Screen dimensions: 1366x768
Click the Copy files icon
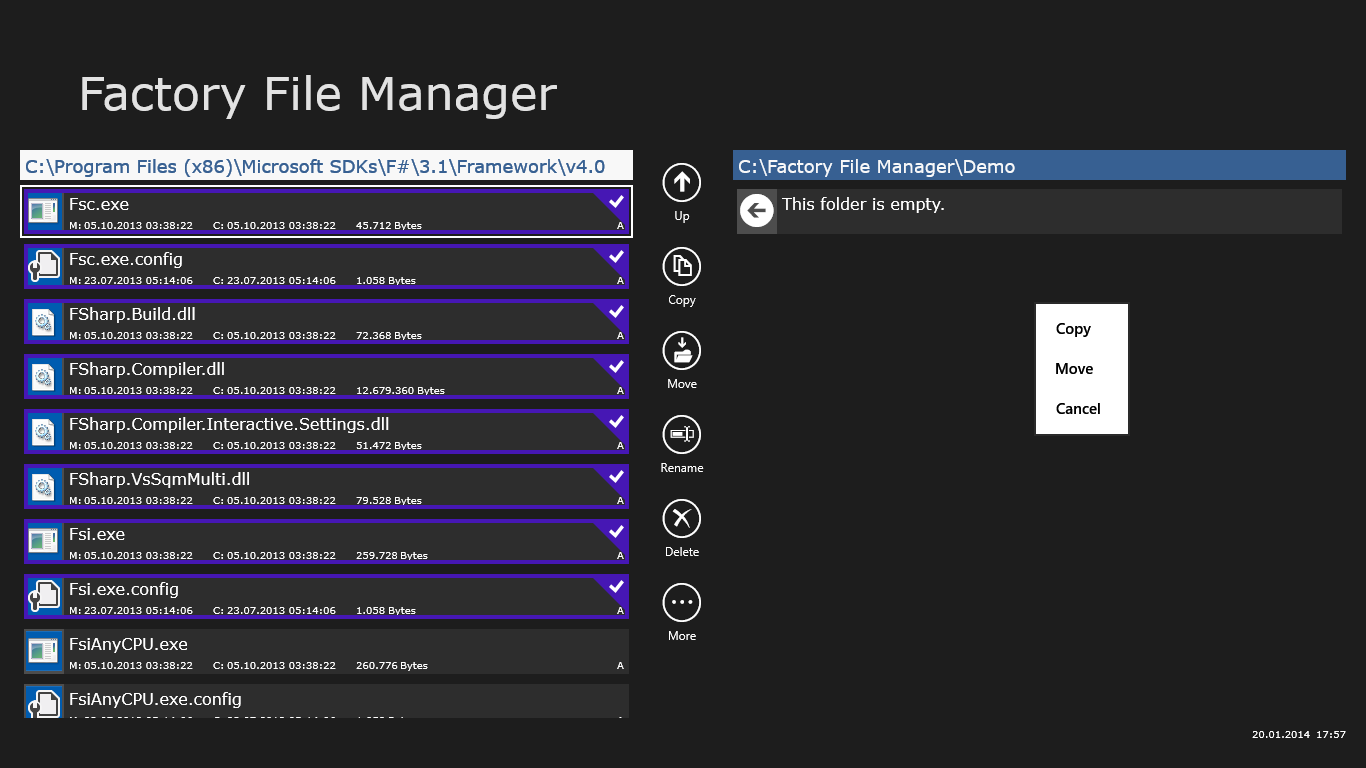tap(682, 266)
